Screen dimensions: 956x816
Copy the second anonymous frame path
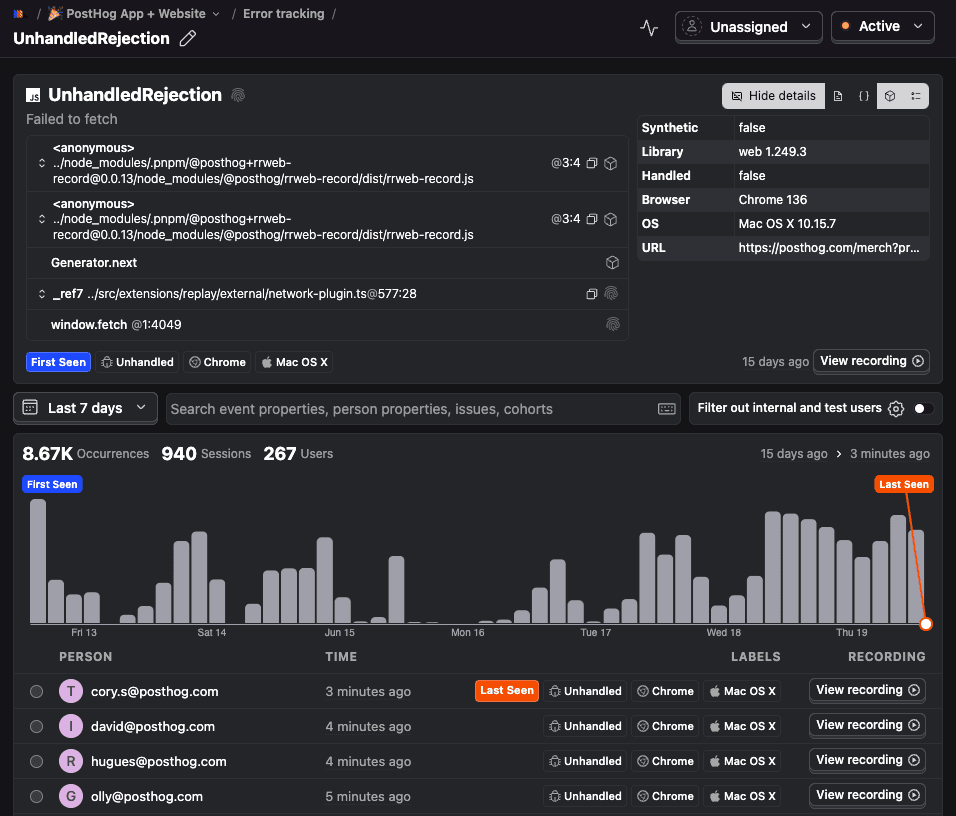591,220
